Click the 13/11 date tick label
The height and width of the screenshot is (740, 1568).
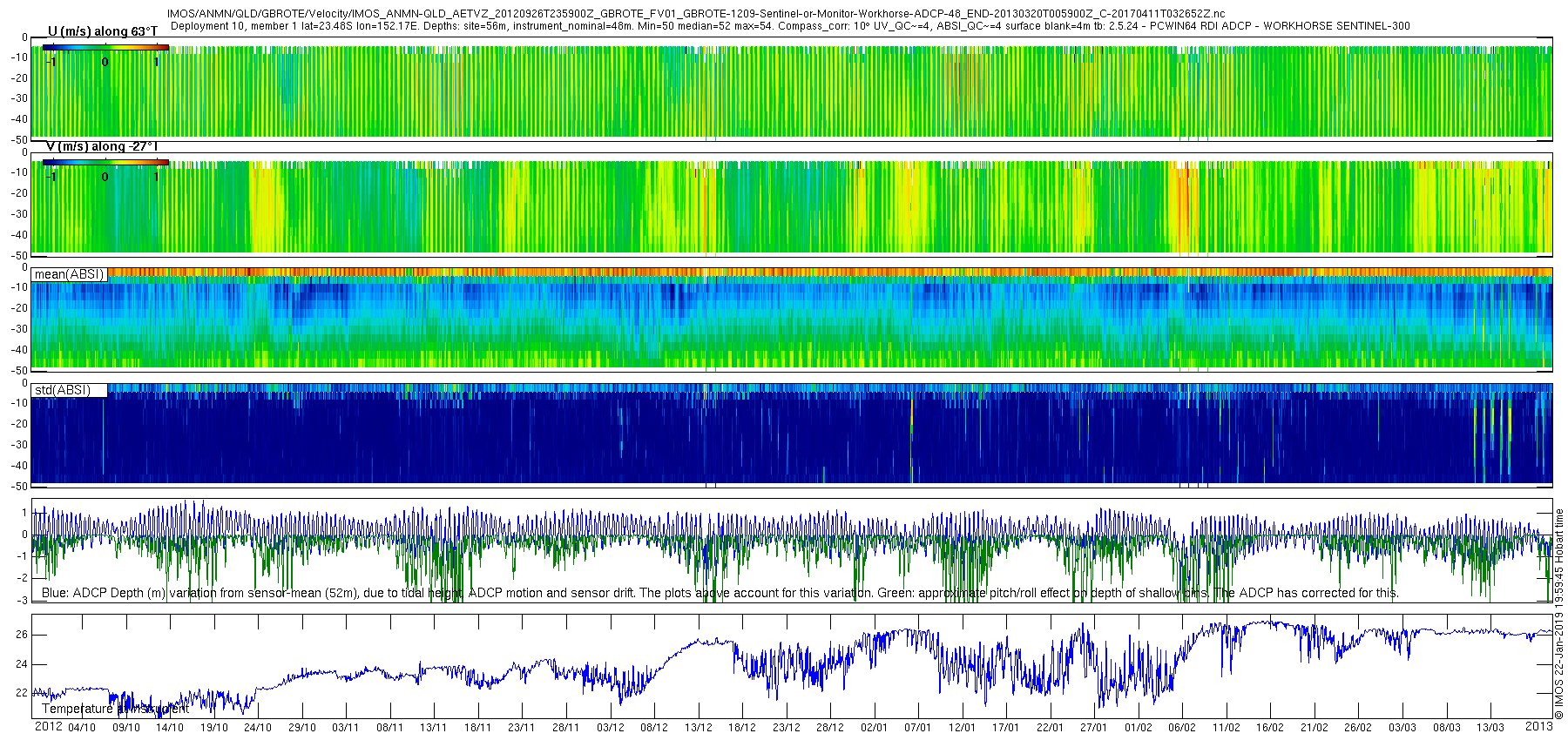(433, 728)
